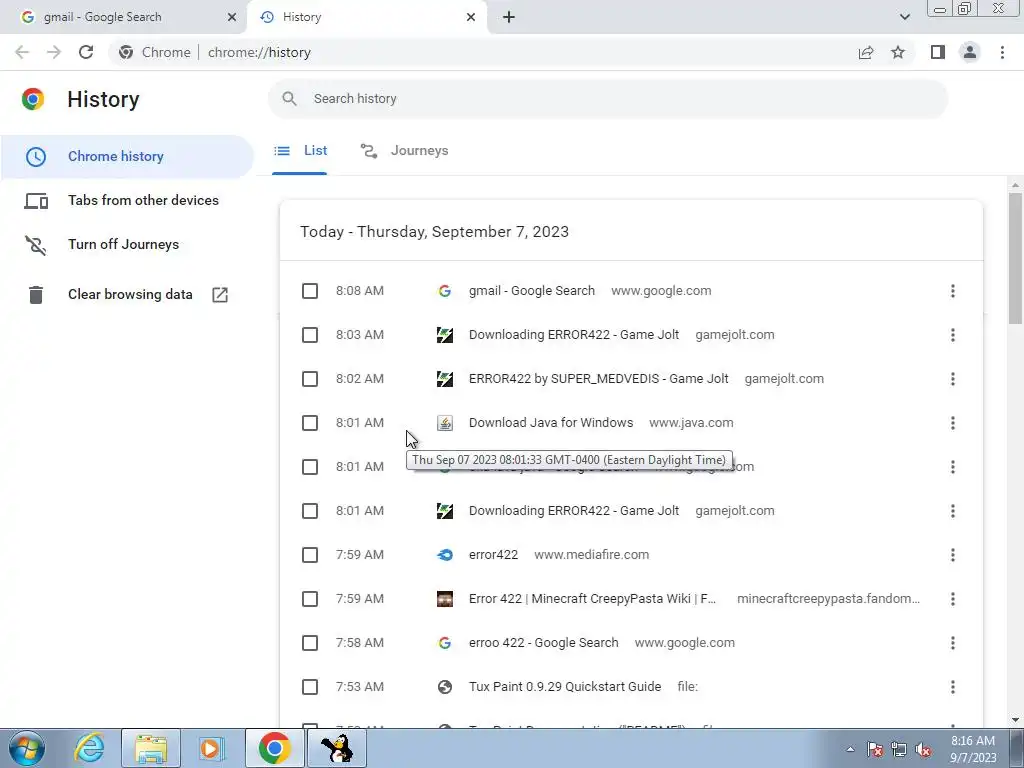
Task: Click the Minecraft wiki favicon icon
Action: [445, 599]
